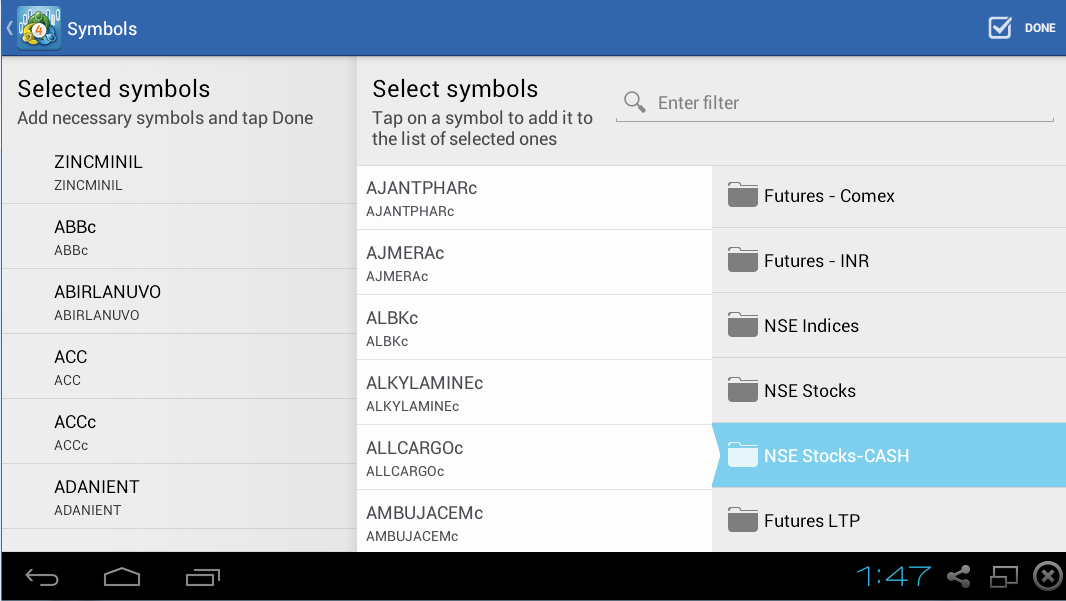1066x601 pixels.
Task: Tap ZINCMINIL in selected symbols
Action: point(179,172)
